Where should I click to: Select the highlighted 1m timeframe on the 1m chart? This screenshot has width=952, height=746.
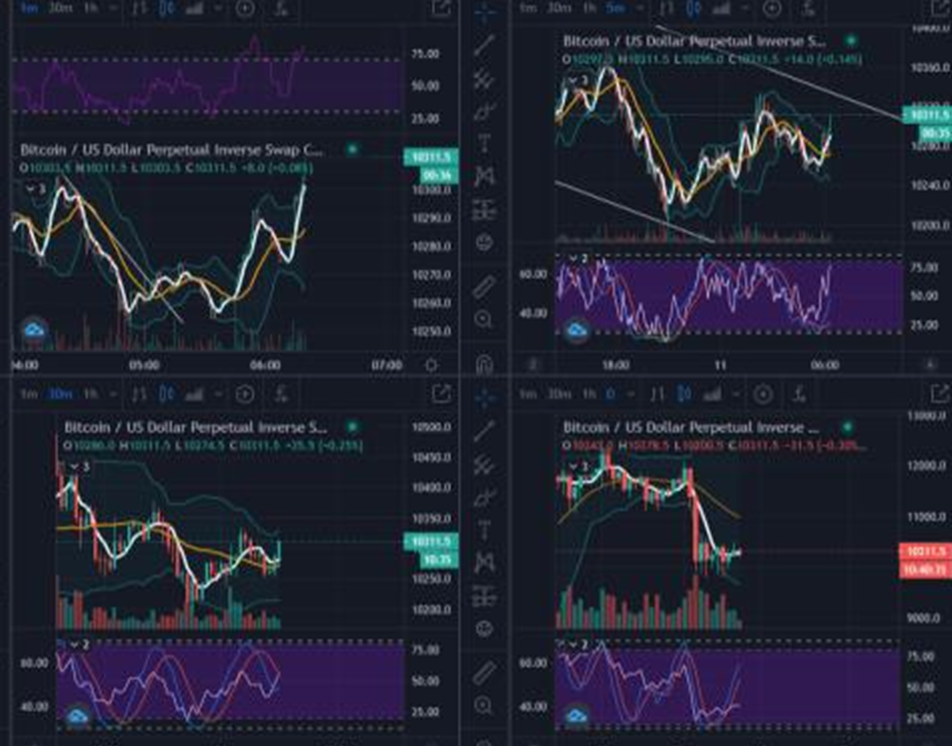point(29,8)
